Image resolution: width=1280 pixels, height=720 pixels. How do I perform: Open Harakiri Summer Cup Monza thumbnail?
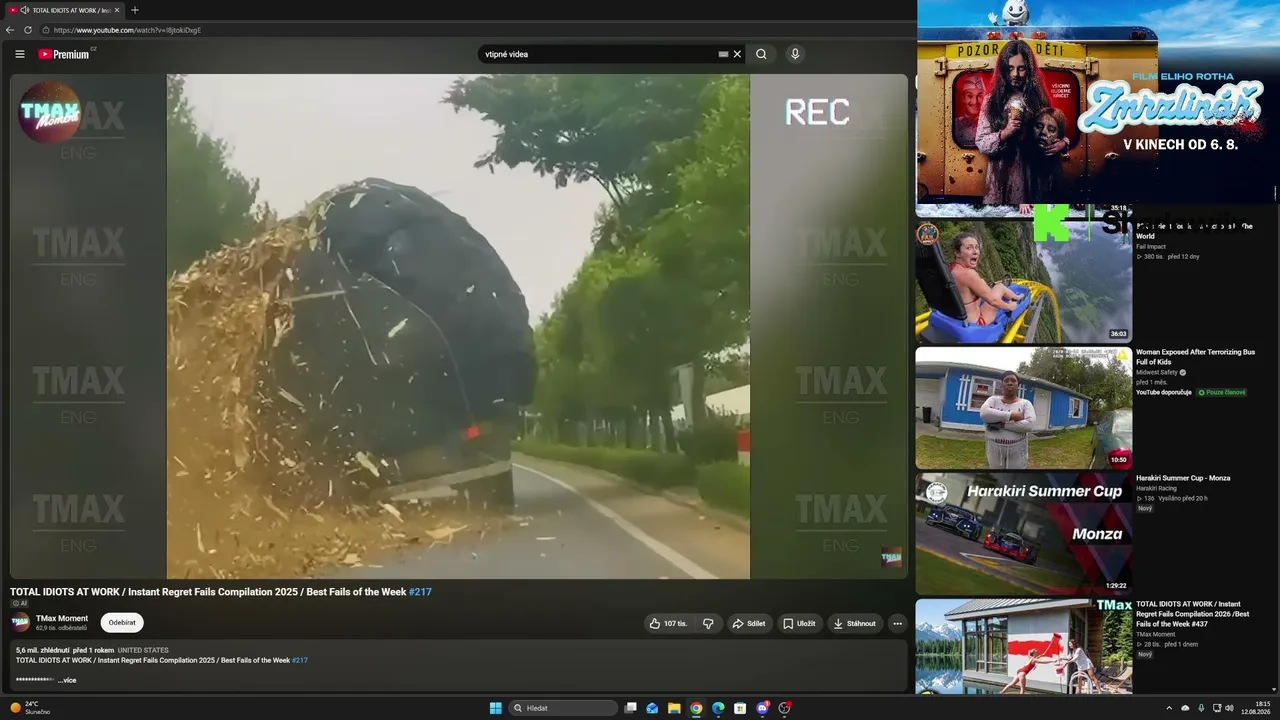pyautogui.click(x=1024, y=534)
